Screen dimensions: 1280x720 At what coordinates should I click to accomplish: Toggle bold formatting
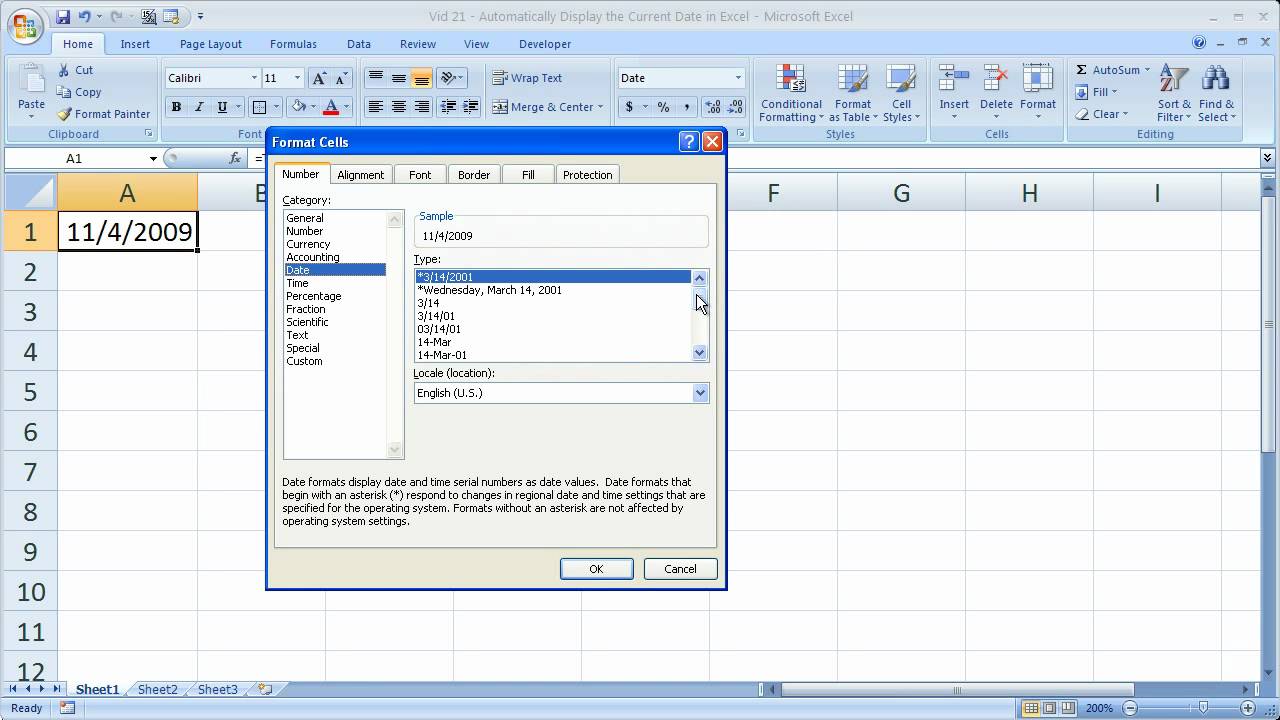(176, 107)
